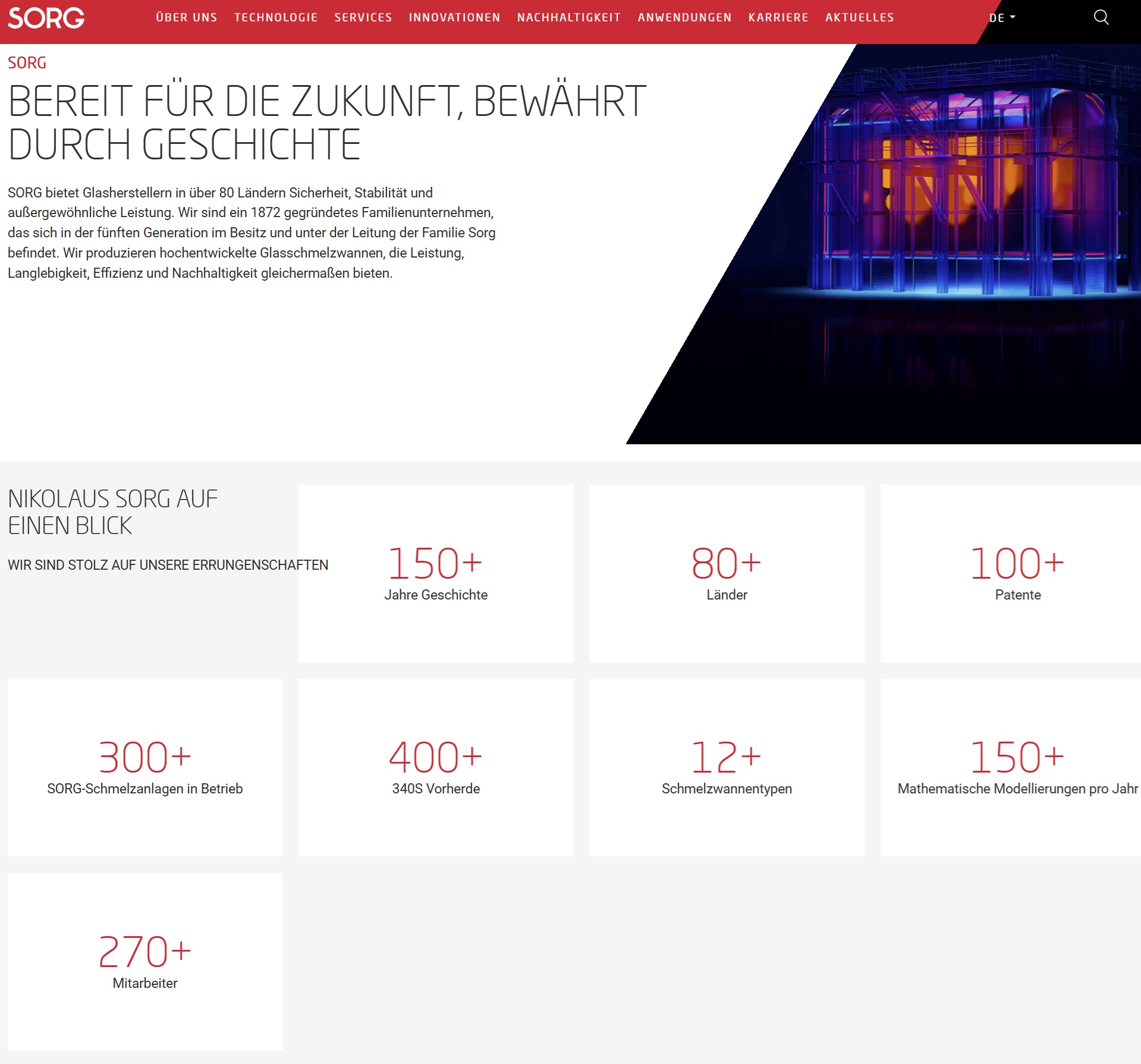Select Anwendungen in top navigation
Image resolution: width=1141 pixels, height=1064 pixels.
coord(684,18)
